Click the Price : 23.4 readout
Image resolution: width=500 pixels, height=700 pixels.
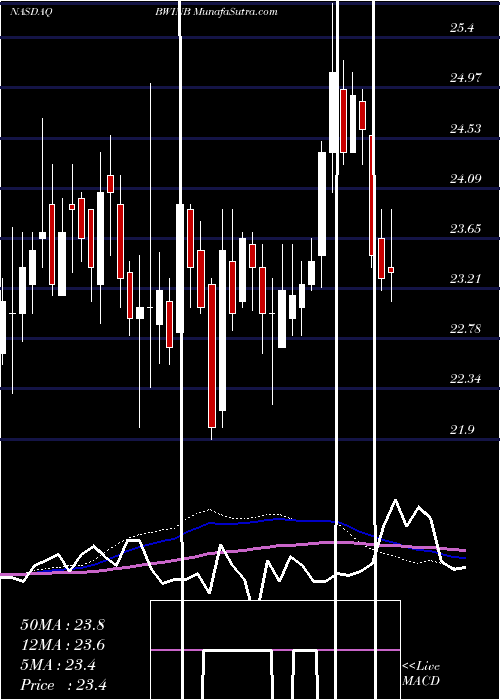tap(63, 685)
